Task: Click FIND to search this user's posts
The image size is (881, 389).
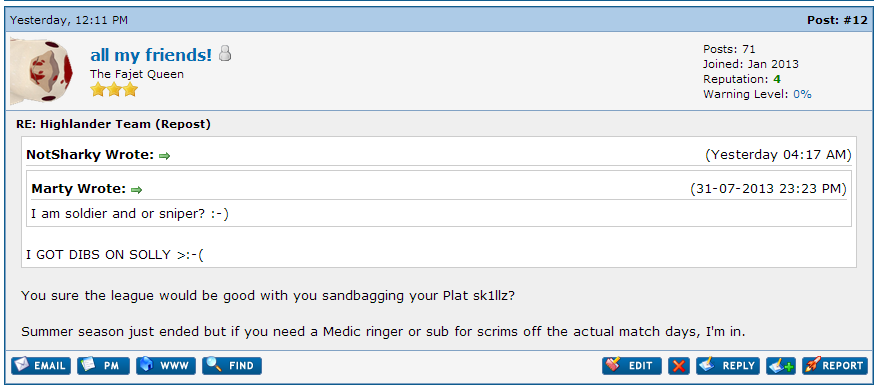Action: (x=232, y=366)
